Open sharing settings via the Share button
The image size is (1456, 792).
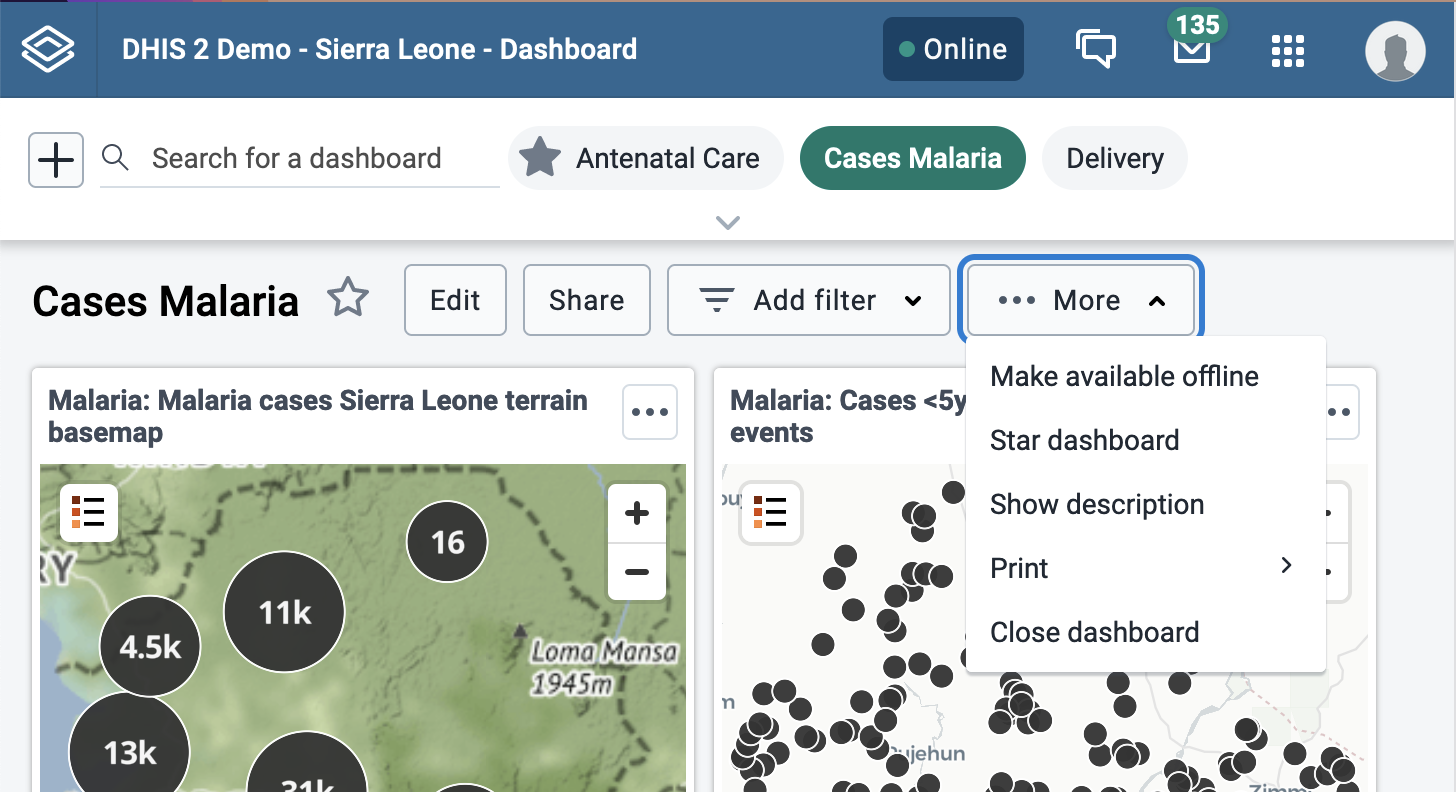[x=586, y=299]
